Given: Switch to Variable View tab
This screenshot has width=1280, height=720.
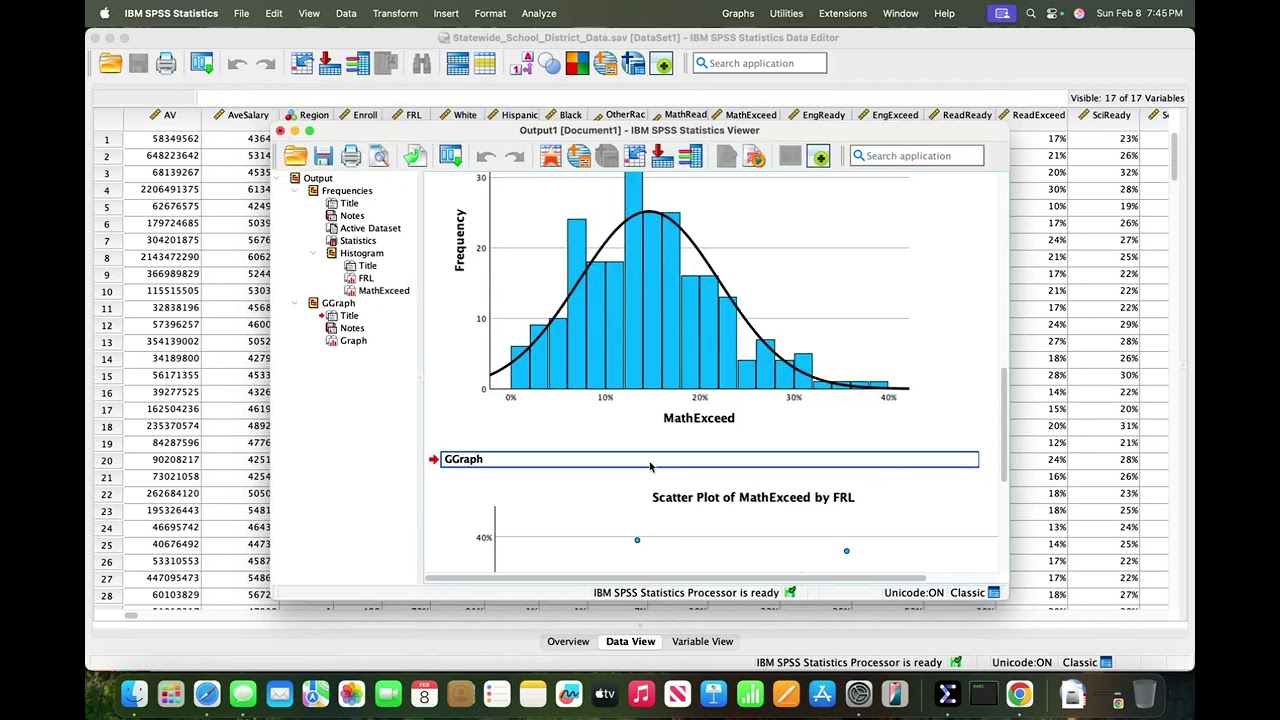Looking at the screenshot, I should [x=702, y=642].
